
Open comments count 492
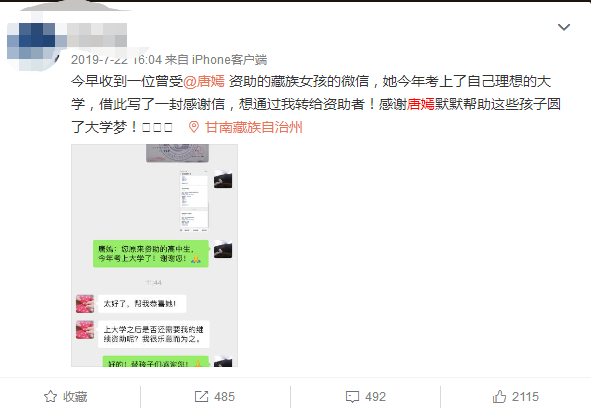coord(375,396)
